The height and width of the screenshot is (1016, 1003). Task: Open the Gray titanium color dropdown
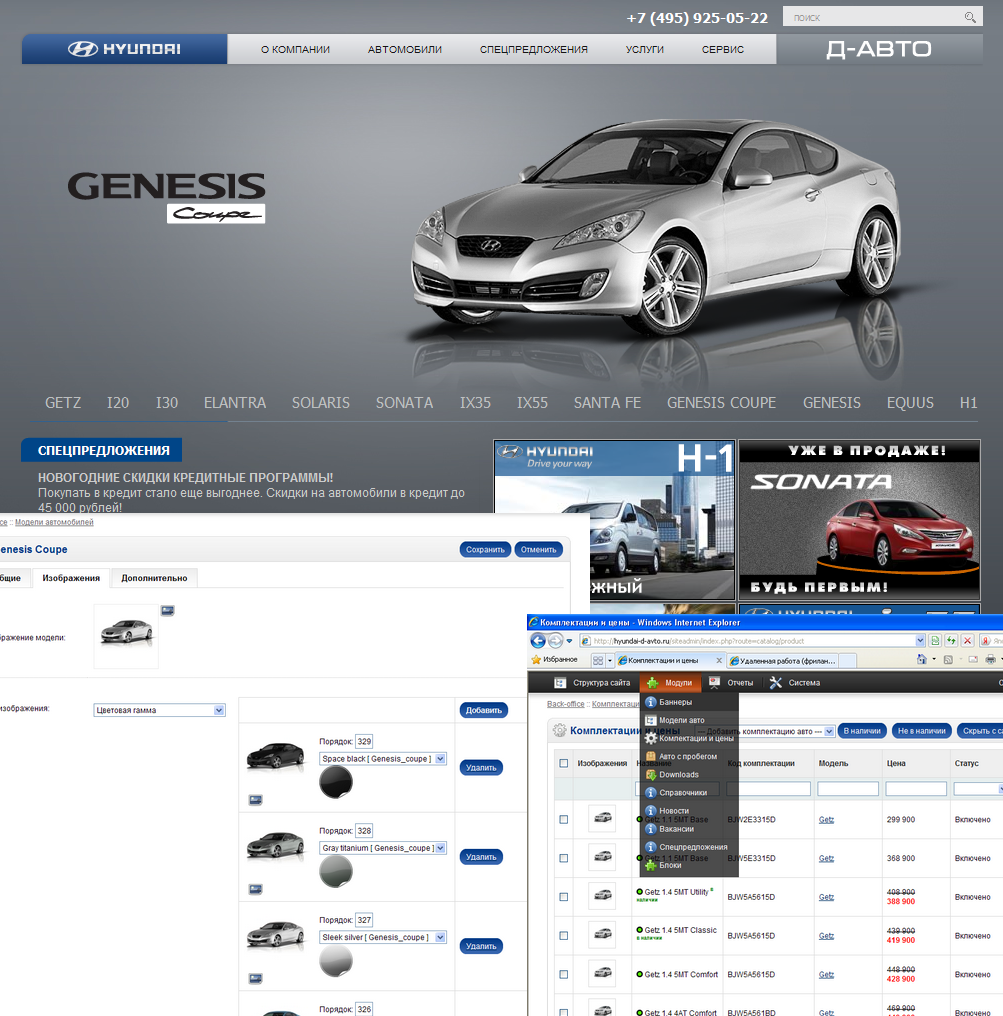383,848
